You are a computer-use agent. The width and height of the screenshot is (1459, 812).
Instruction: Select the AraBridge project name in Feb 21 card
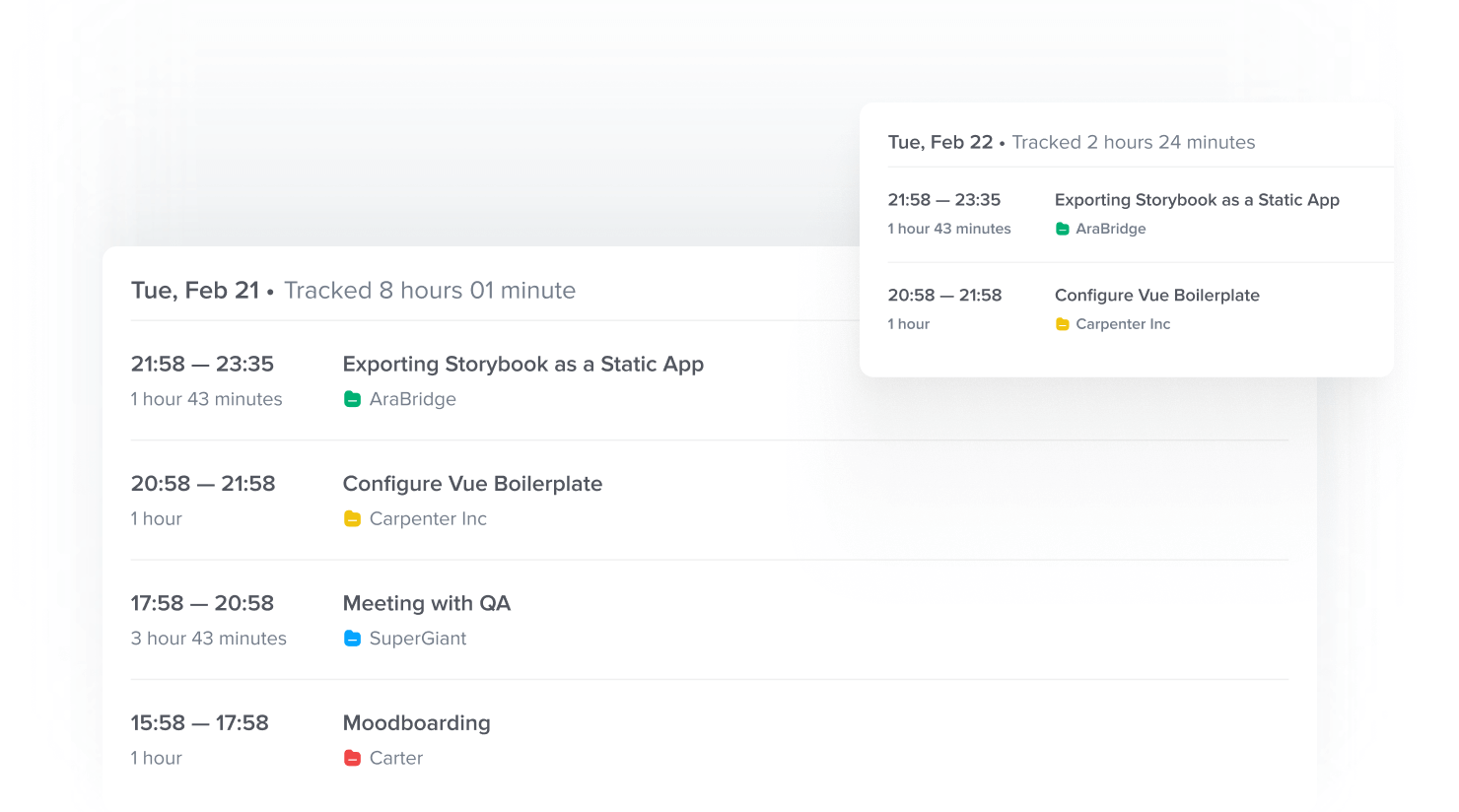coord(413,399)
